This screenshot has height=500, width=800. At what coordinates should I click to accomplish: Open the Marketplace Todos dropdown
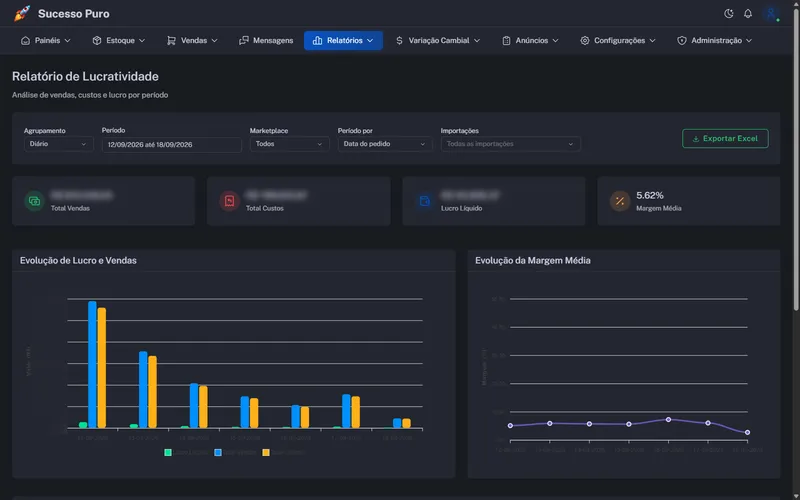pyautogui.click(x=289, y=144)
